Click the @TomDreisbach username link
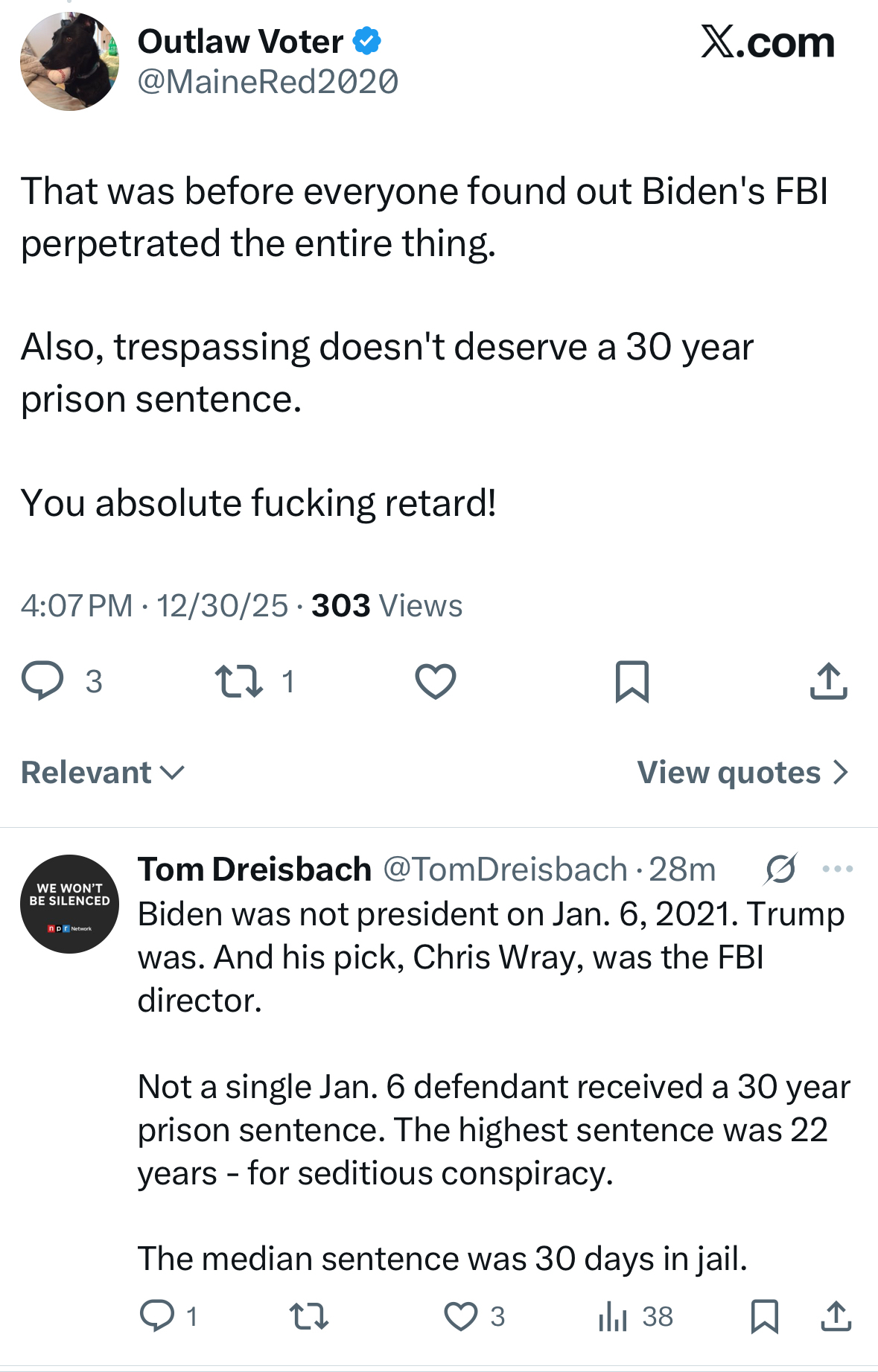Viewport: 878px width, 1372px height. point(505,869)
